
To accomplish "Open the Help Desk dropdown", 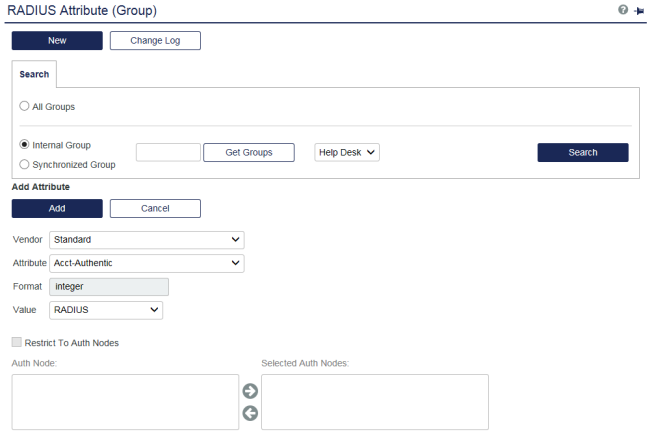I will tap(347, 152).
